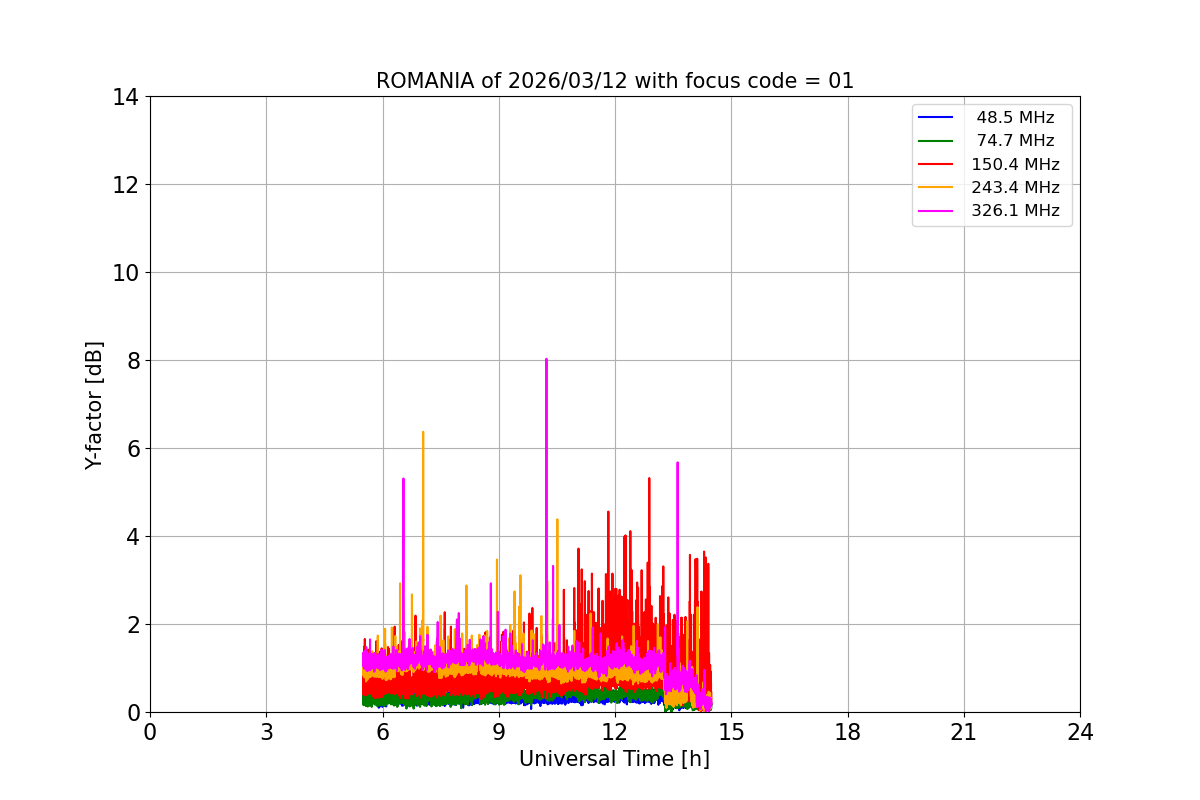Select the 326.1 MHz legend label
The image size is (1200, 800).
[x=1015, y=211]
